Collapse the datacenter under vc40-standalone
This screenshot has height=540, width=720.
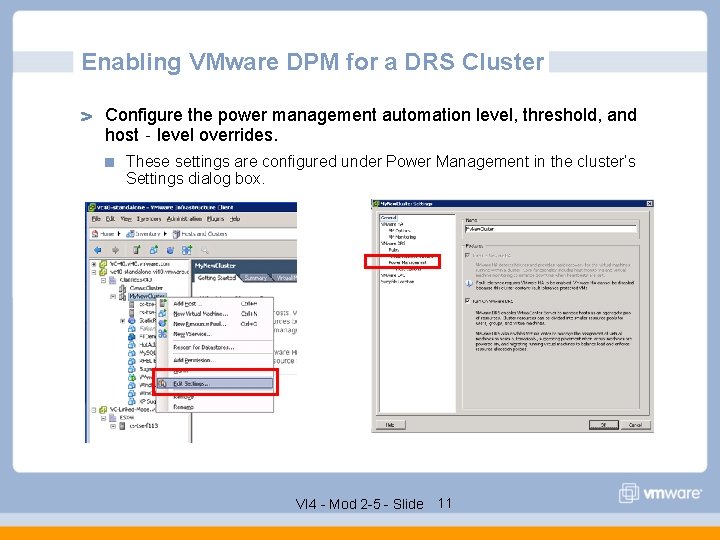tap(103, 280)
